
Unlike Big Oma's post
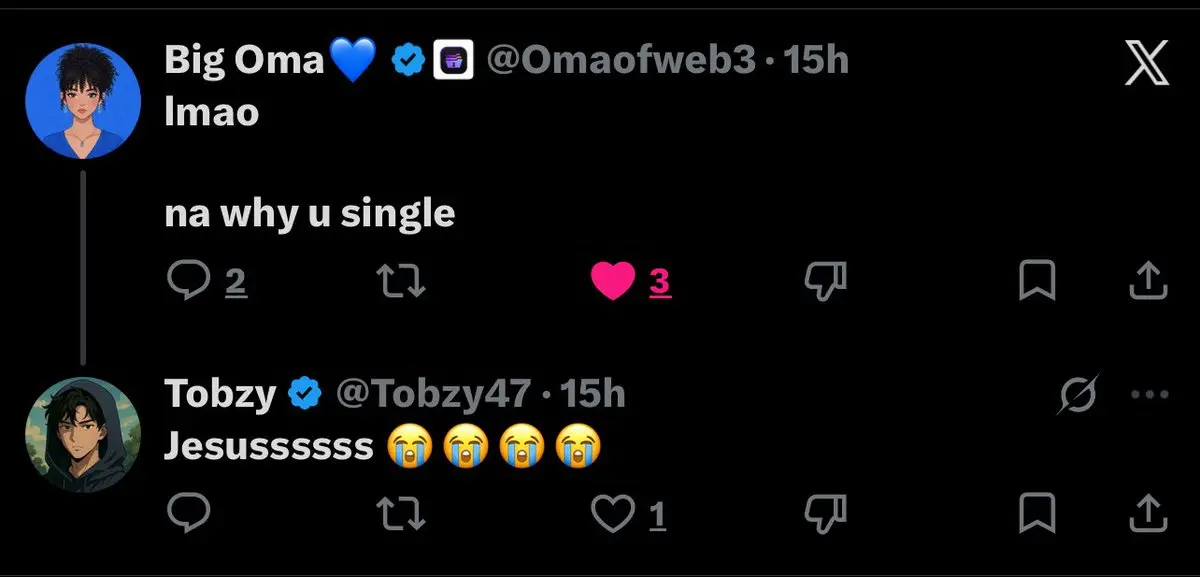[613, 283]
